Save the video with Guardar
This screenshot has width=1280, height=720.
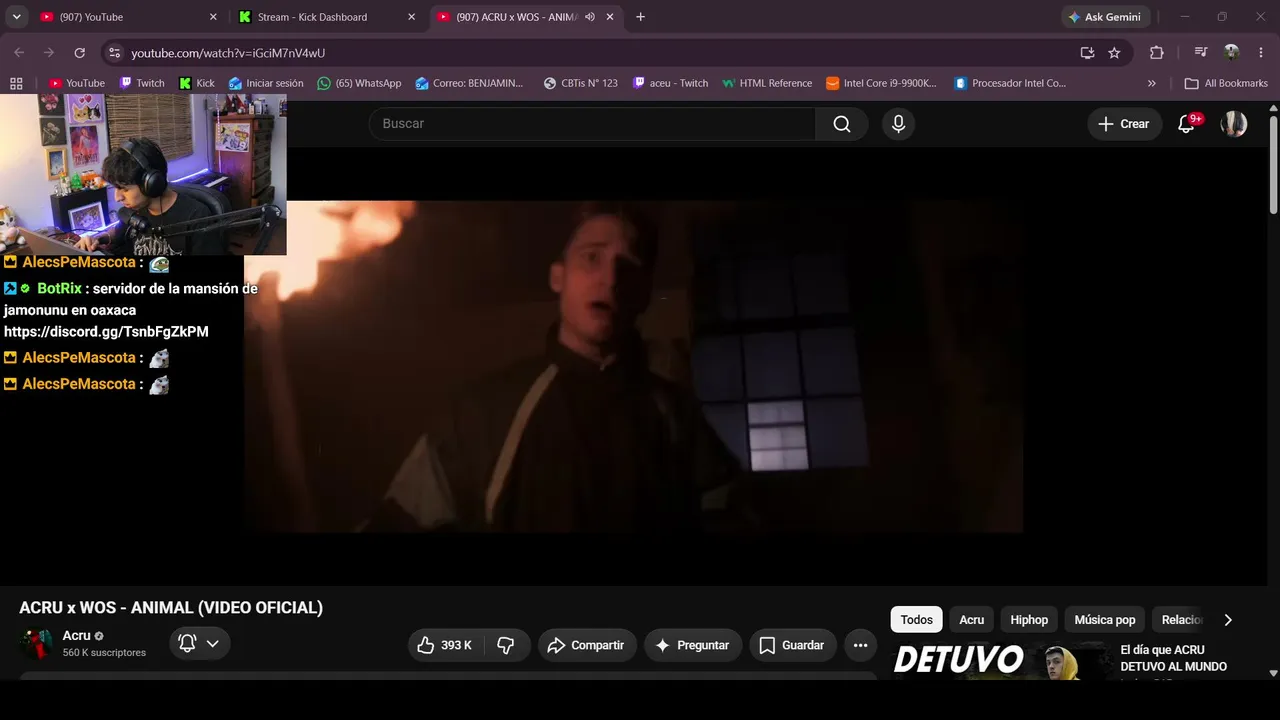[792, 645]
